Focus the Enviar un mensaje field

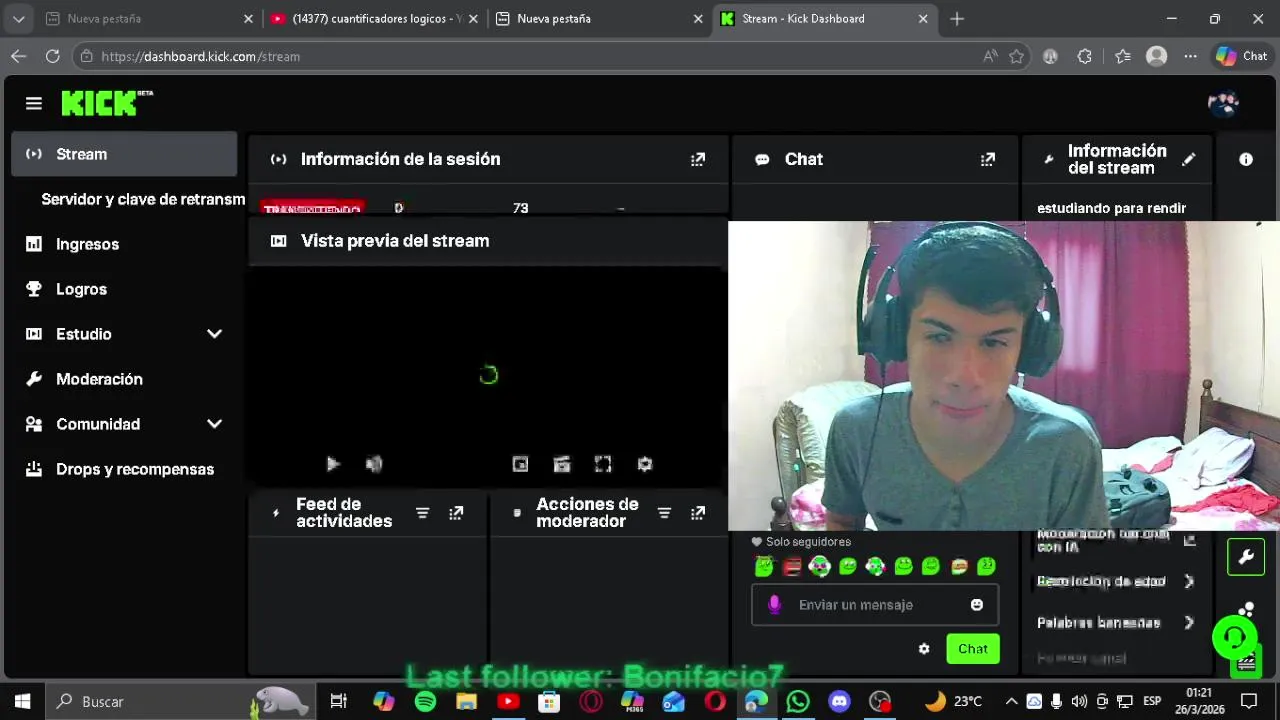874,605
